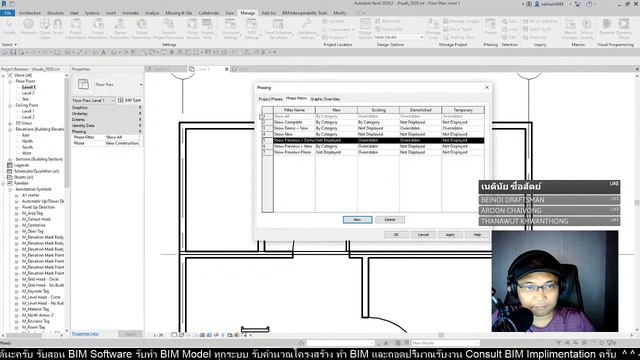The width and height of the screenshot is (640, 360).
Task: Open MEP Settings
Action: point(252,28)
